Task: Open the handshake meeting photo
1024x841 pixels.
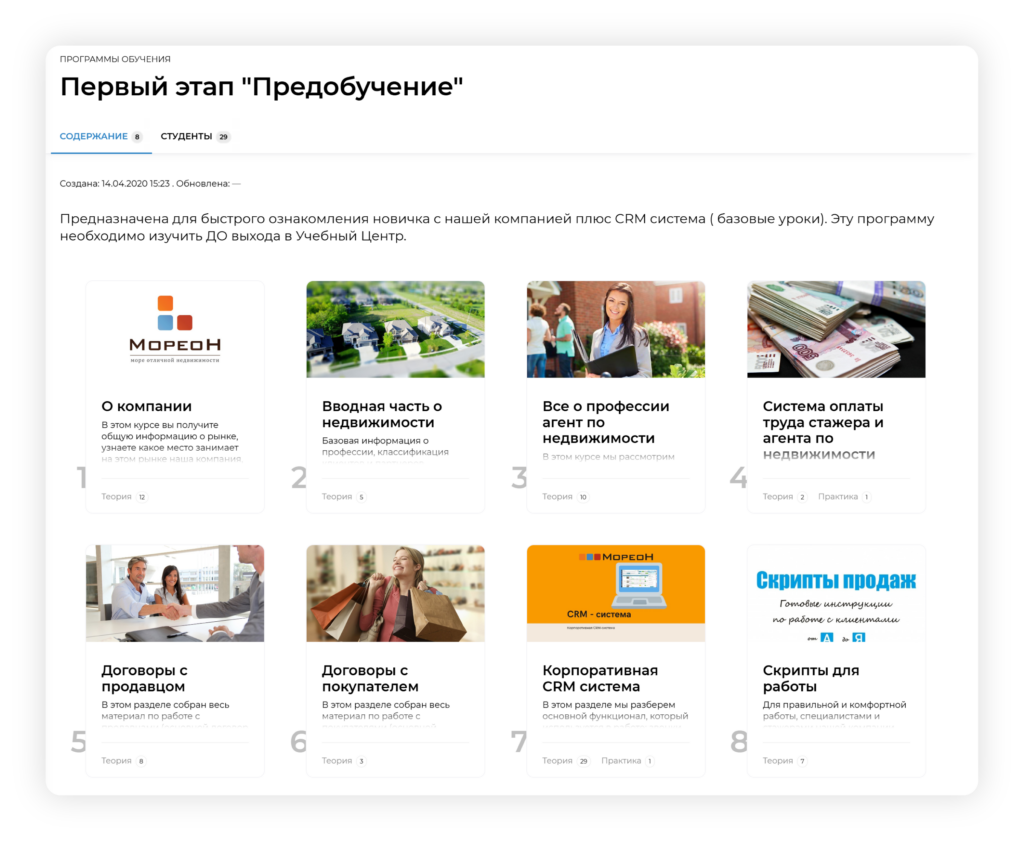Action: click(x=175, y=594)
